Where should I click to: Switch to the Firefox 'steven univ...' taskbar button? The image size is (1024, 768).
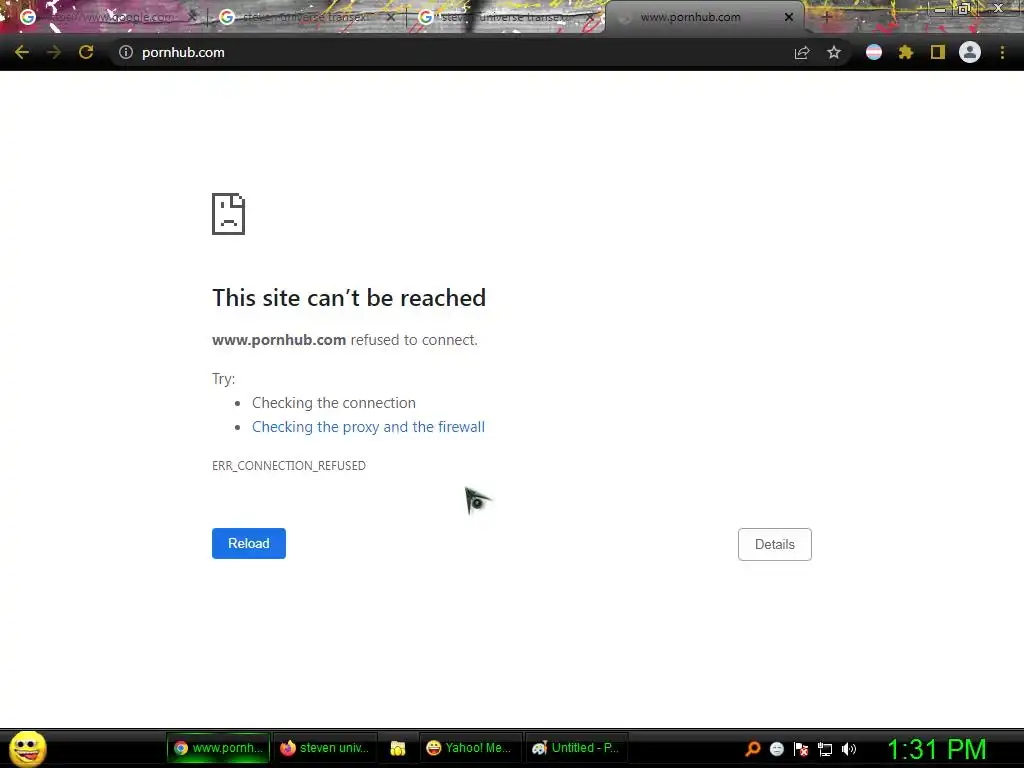click(x=325, y=748)
